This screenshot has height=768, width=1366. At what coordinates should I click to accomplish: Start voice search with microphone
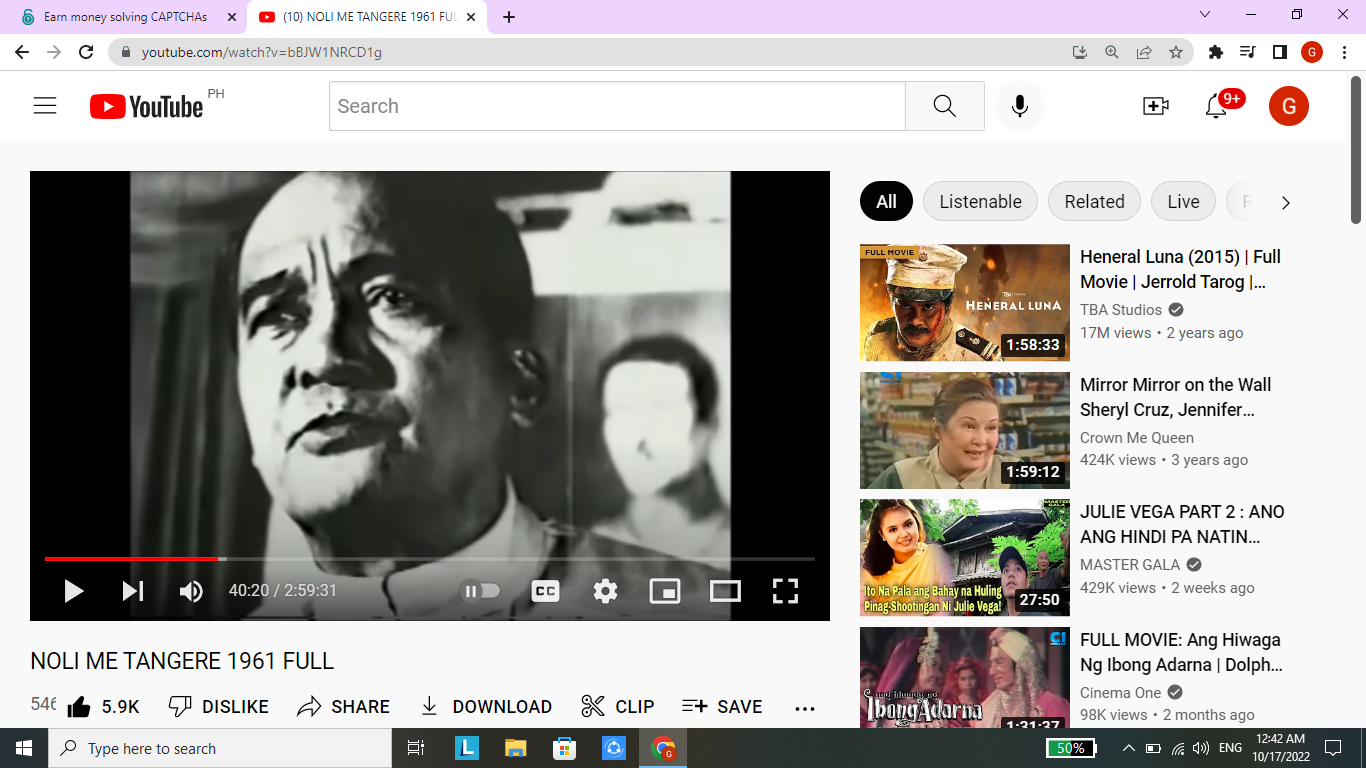pyautogui.click(x=1020, y=106)
